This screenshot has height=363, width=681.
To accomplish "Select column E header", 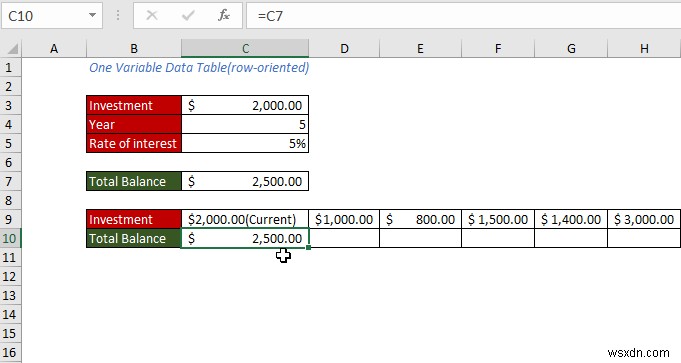I will click(x=420, y=49).
